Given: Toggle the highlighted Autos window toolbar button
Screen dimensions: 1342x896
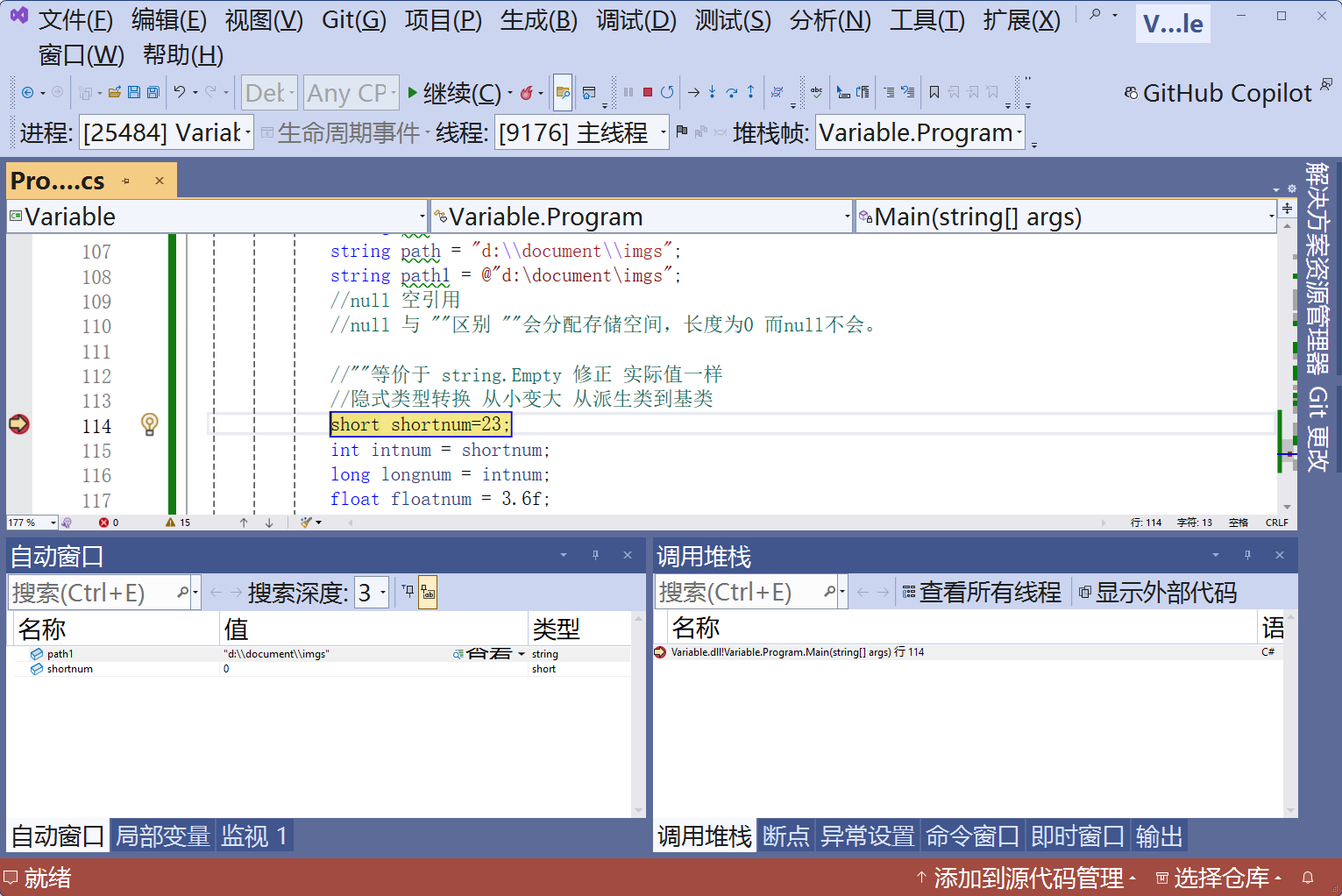Looking at the screenshot, I should [x=428, y=593].
